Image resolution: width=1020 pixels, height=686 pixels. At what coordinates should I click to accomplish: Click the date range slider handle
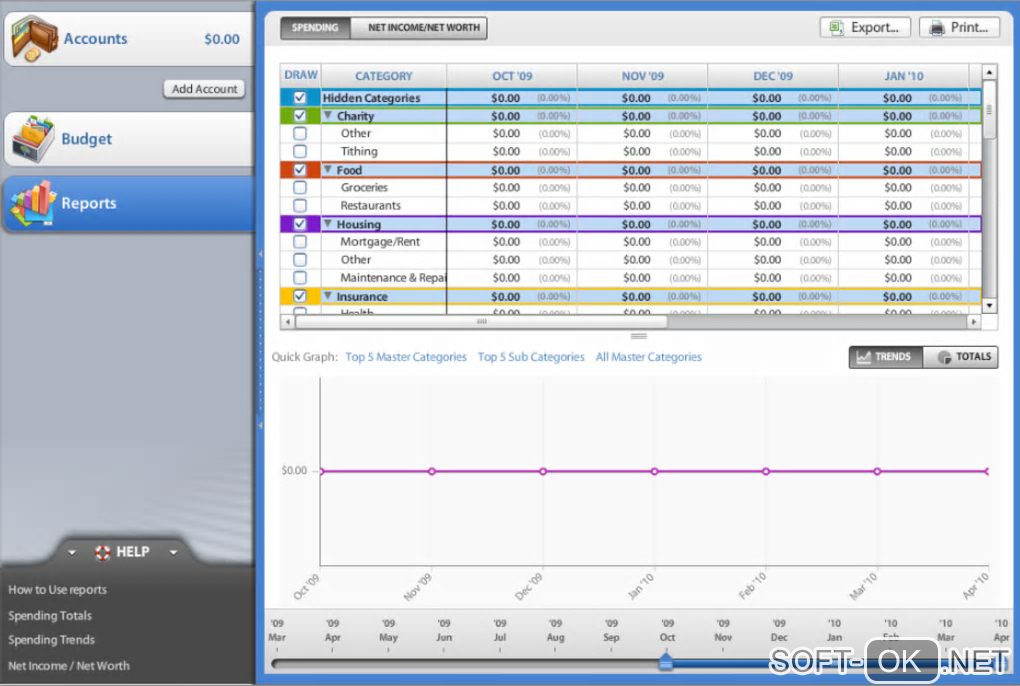665,662
